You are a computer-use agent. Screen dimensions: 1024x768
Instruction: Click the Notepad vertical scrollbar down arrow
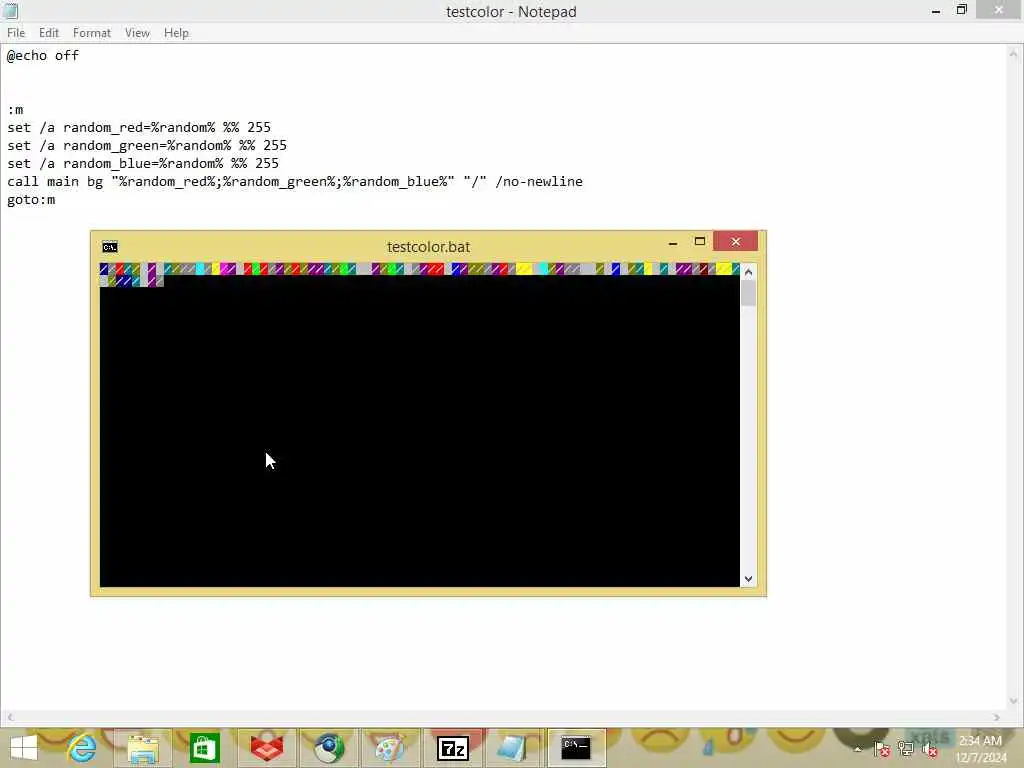point(1014,701)
